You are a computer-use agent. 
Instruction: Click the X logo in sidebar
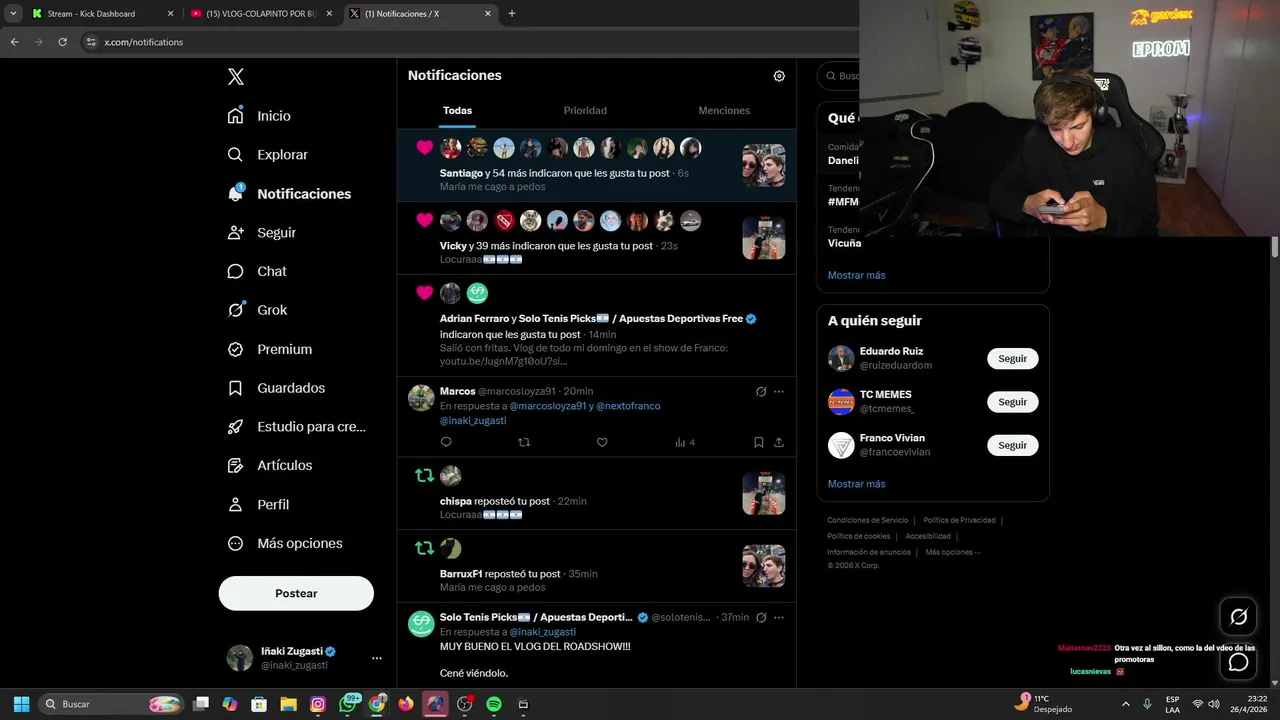tap(236, 77)
